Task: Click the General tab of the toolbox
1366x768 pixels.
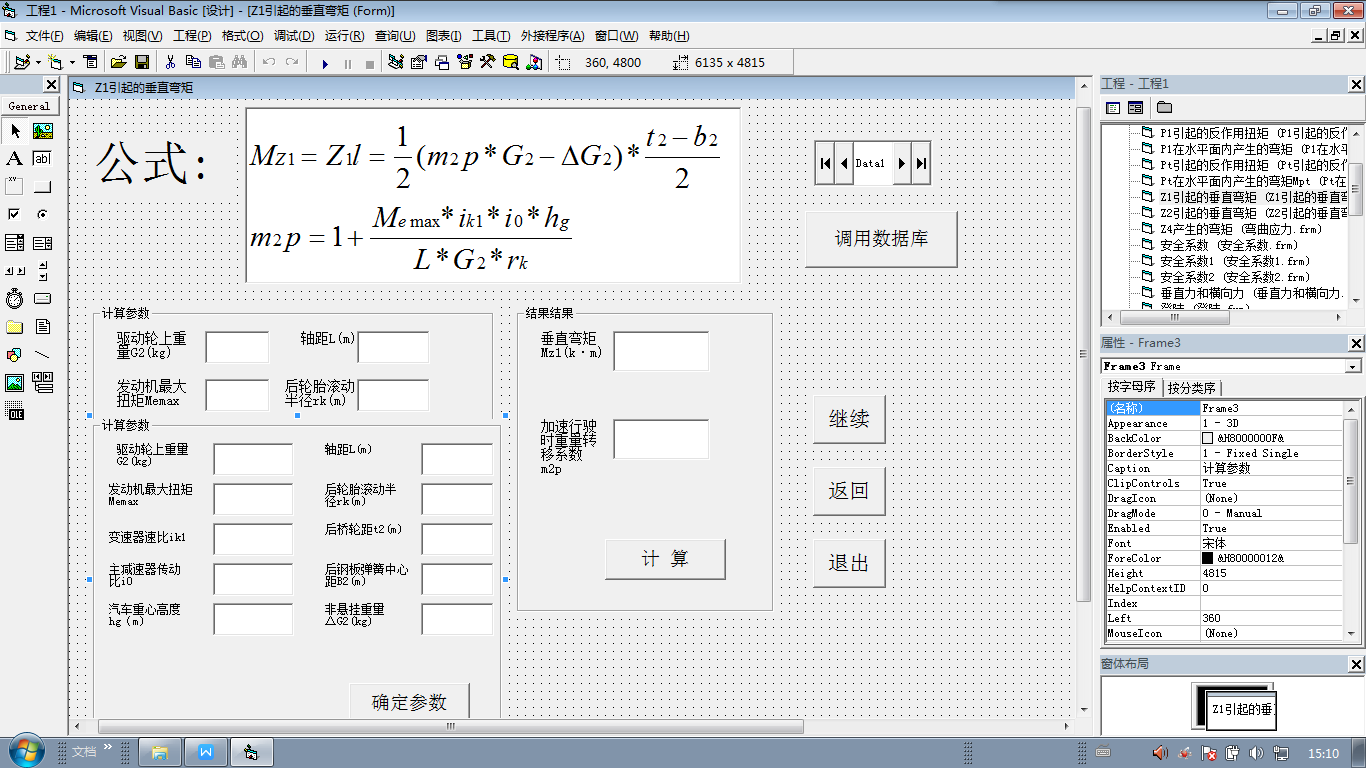Action: (x=29, y=106)
